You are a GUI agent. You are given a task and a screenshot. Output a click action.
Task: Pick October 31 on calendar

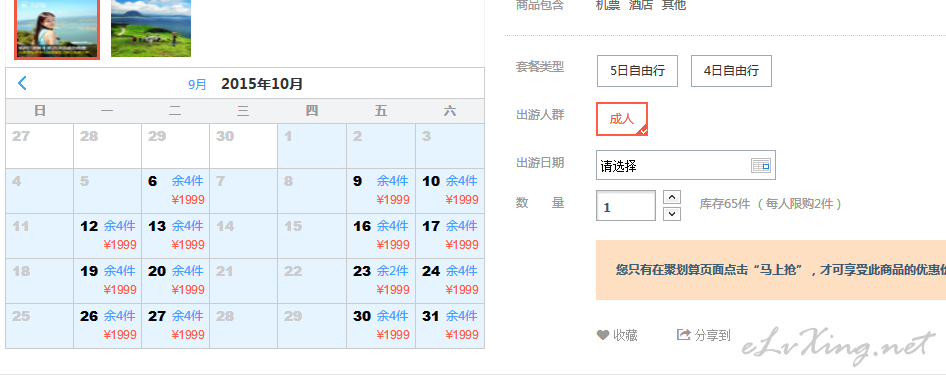(x=450, y=326)
